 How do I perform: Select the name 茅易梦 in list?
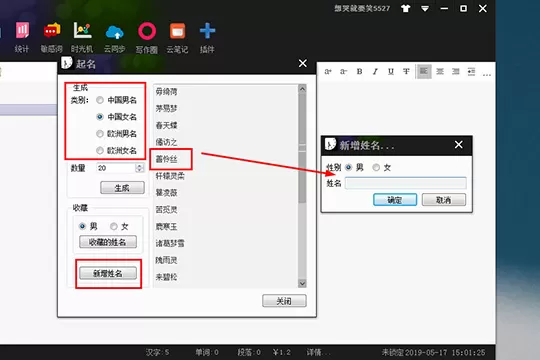pos(166,109)
